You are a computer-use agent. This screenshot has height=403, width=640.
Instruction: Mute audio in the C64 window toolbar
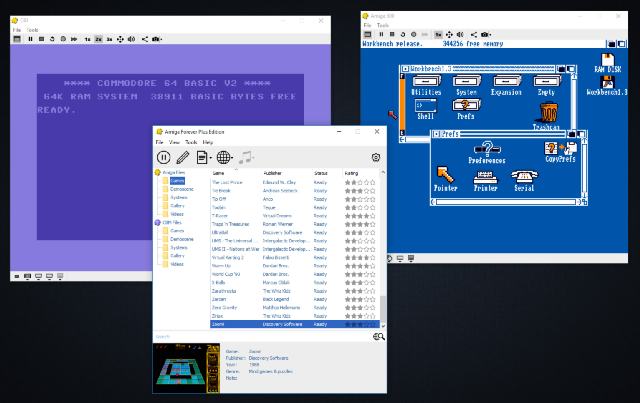131,39
